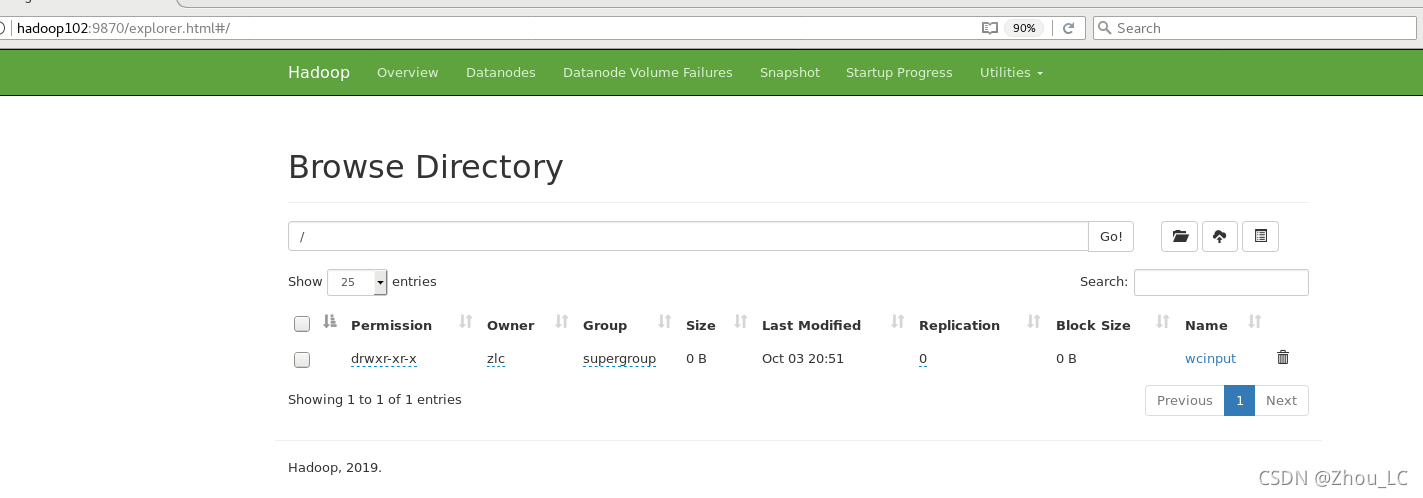The width and height of the screenshot is (1423, 498).
Task: Sort by Block Size column arrows
Action: point(1163,322)
